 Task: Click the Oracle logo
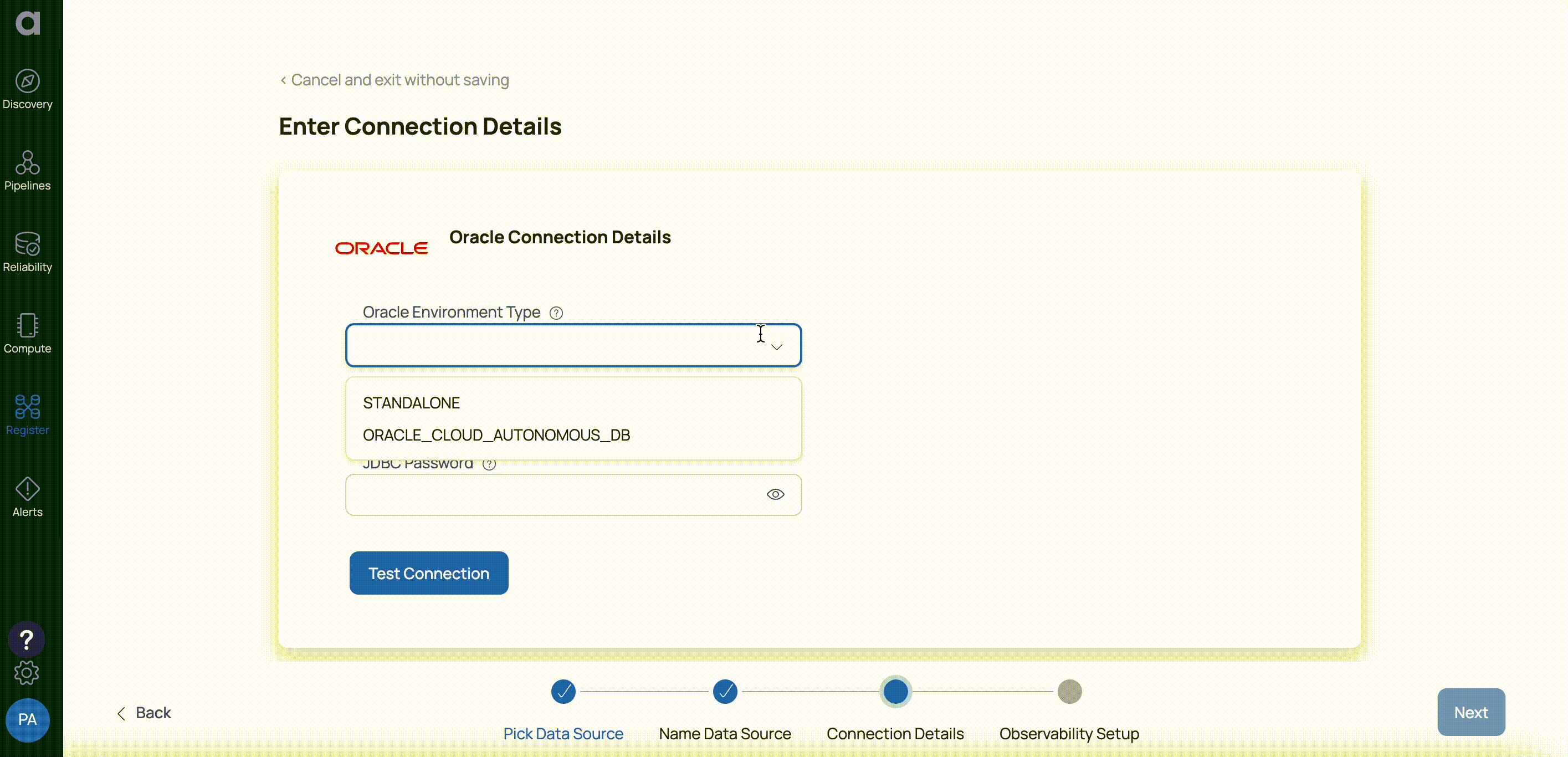[x=382, y=248]
